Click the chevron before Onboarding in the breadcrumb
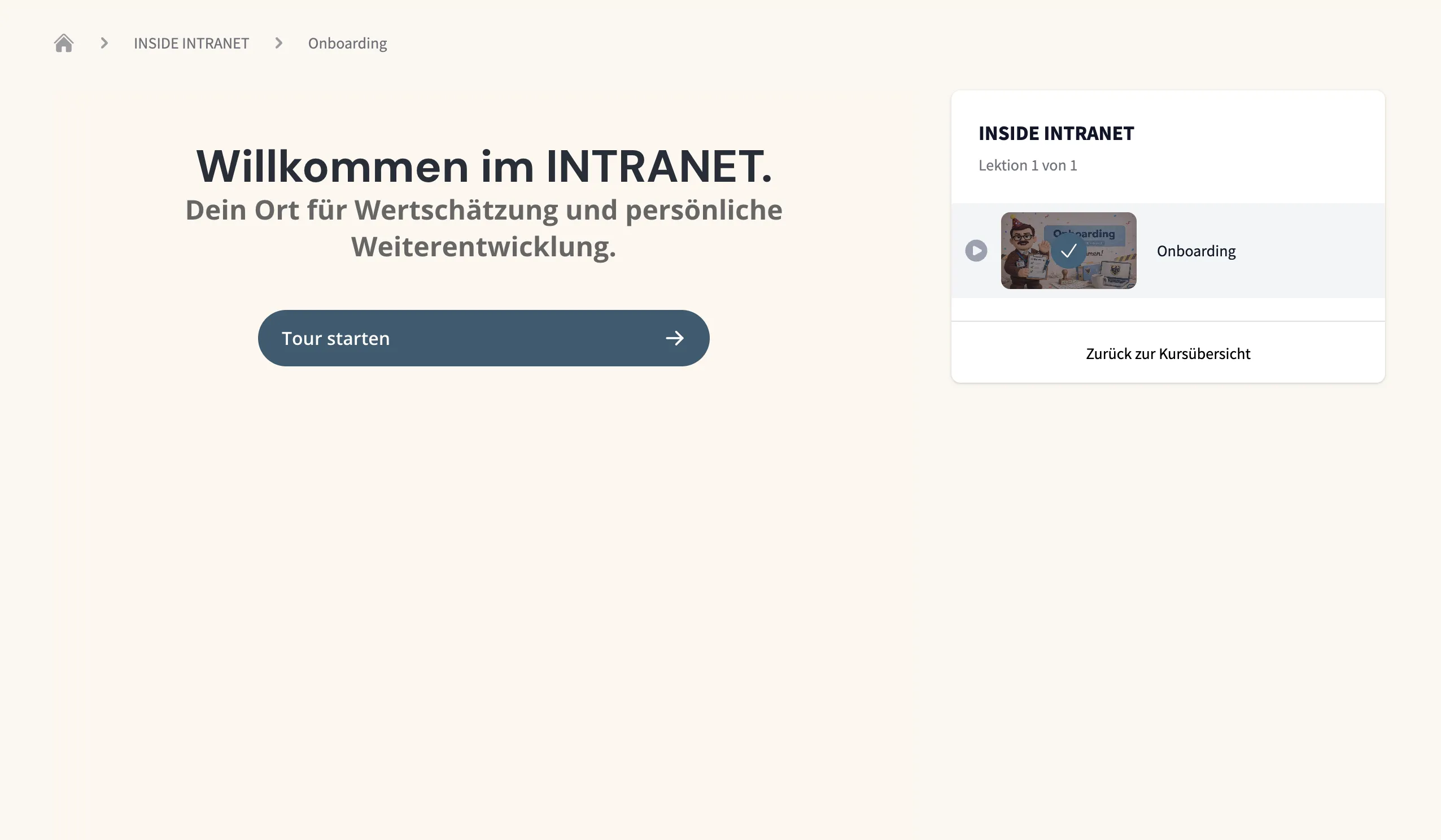 click(x=278, y=42)
